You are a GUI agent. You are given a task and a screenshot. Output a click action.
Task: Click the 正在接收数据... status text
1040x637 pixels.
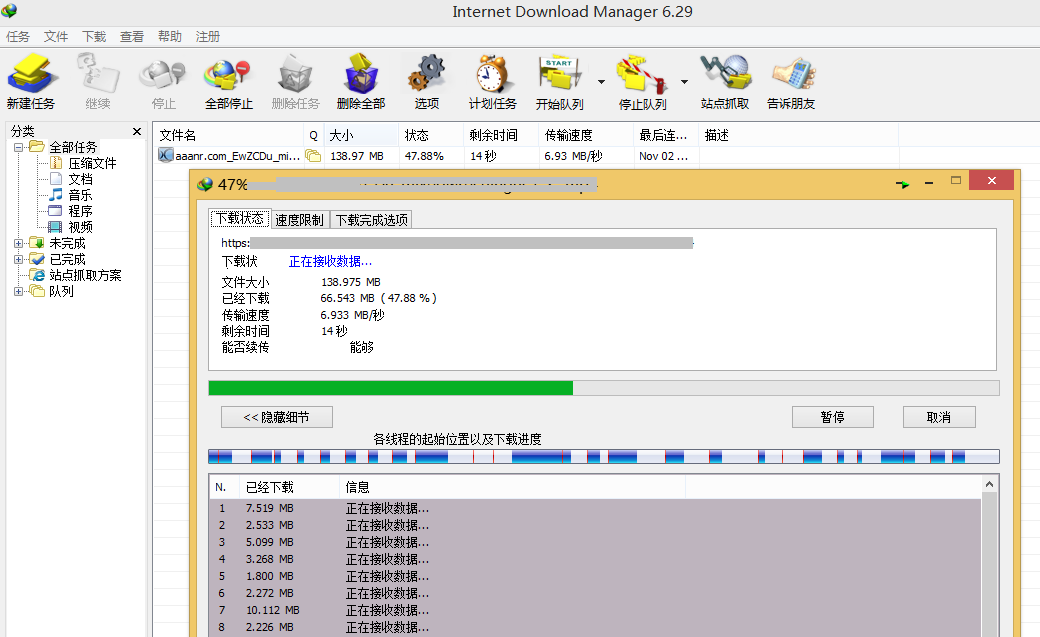(x=330, y=261)
